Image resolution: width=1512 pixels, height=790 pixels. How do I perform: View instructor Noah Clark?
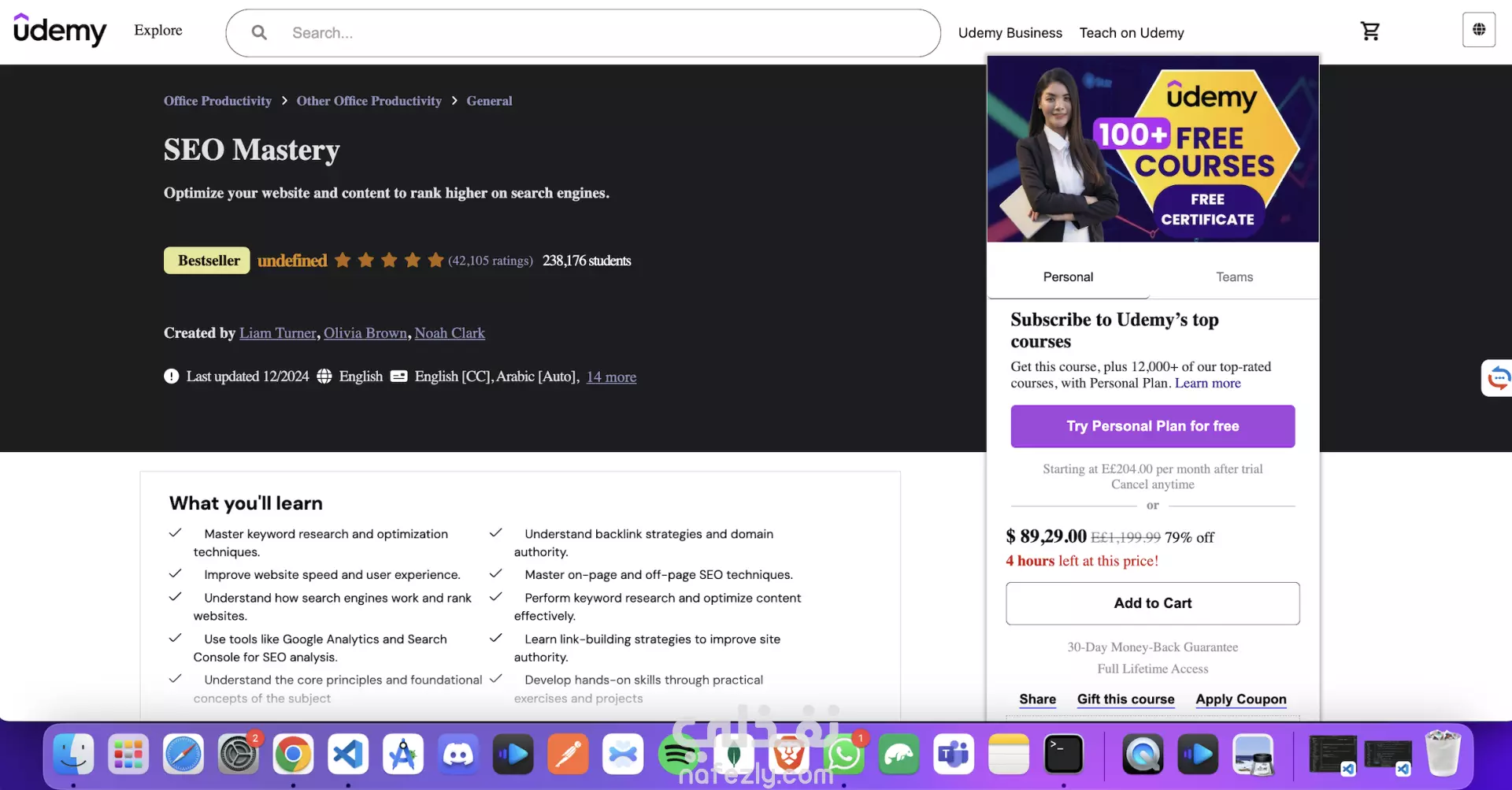coord(450,333)
